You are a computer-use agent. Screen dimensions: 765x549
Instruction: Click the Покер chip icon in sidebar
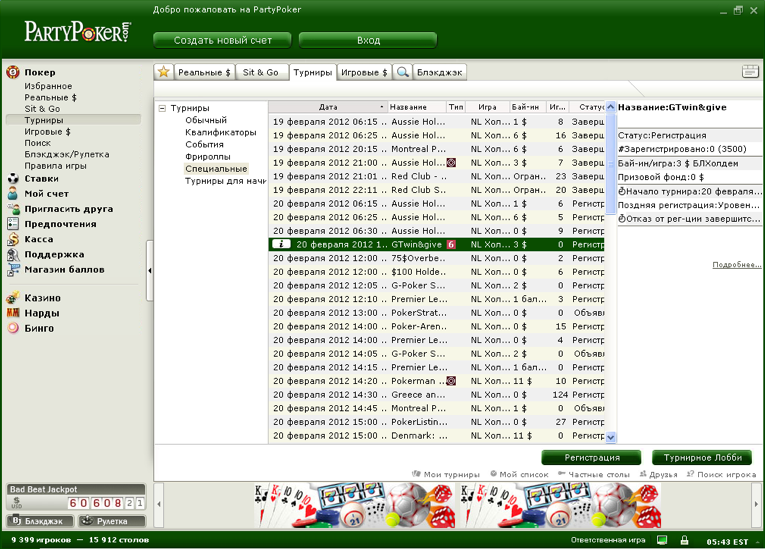pyautogui.click(x=13, y=72)
